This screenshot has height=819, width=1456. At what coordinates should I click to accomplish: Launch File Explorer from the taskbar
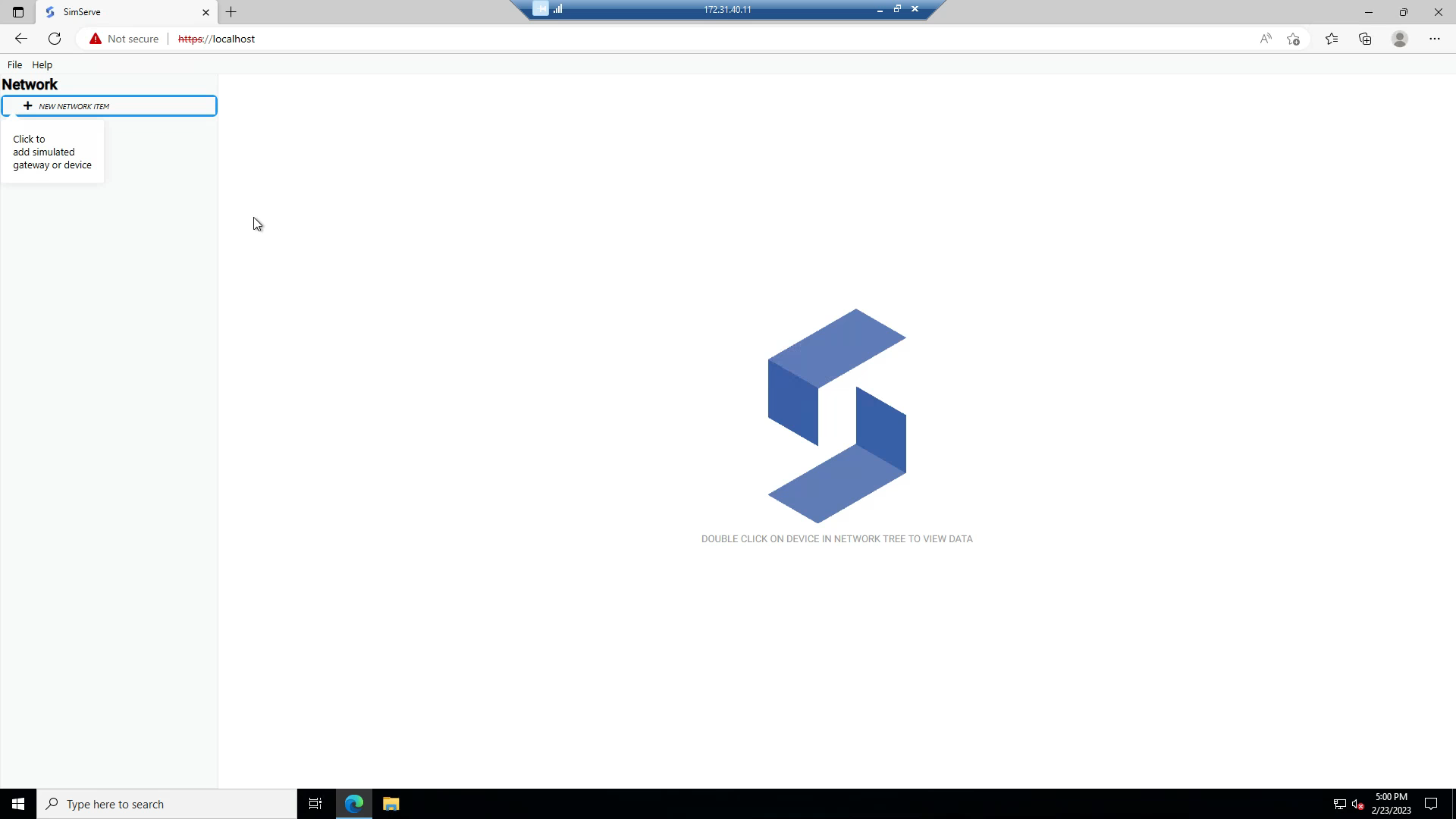391,803
